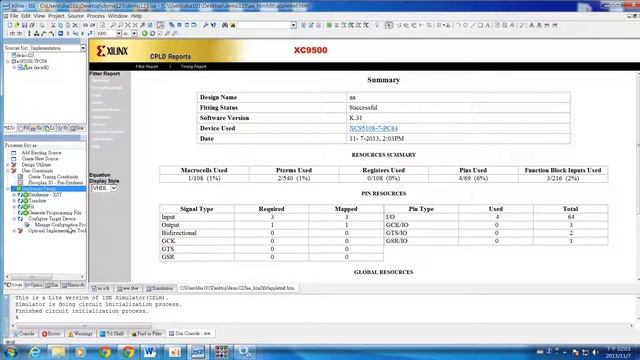Viewport: 640px width, 360px height.
Task: Click the wrench toolbar icon
Action: tap(206, 25)
